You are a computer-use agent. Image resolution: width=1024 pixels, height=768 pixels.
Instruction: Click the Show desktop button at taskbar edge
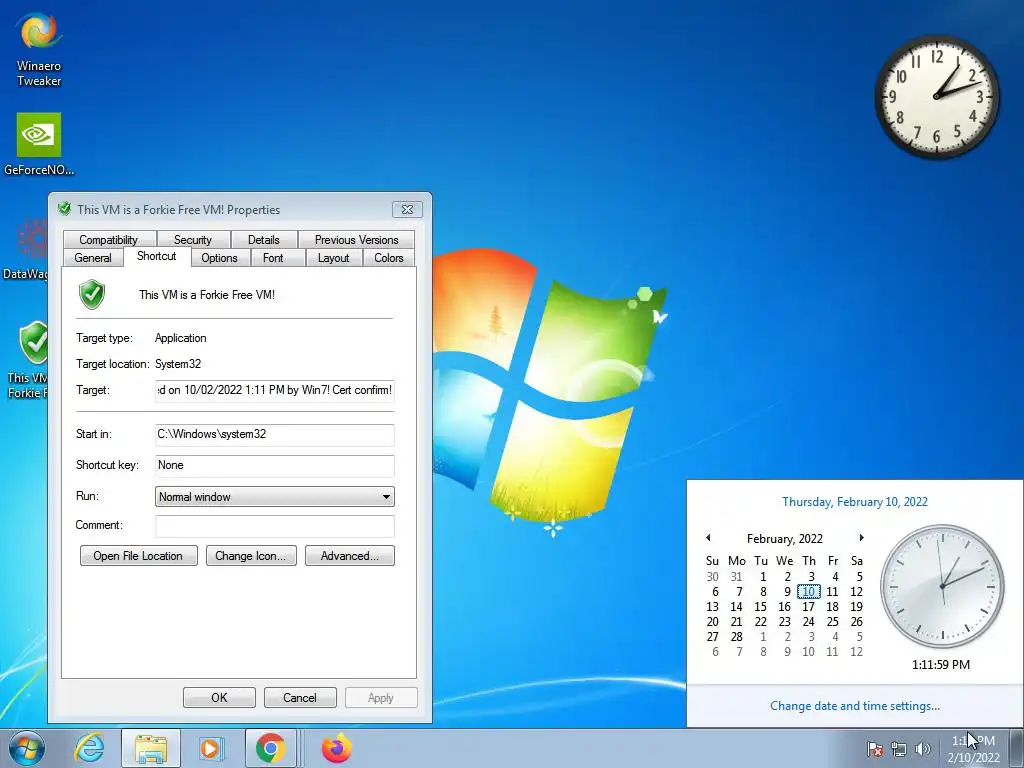tap(1017, 748)
